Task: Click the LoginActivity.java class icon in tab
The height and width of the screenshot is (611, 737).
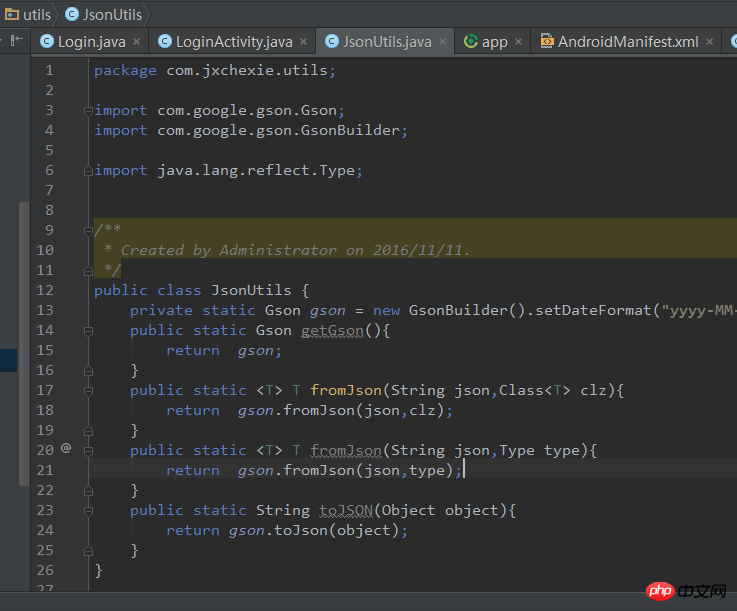Action: point(164,41)
